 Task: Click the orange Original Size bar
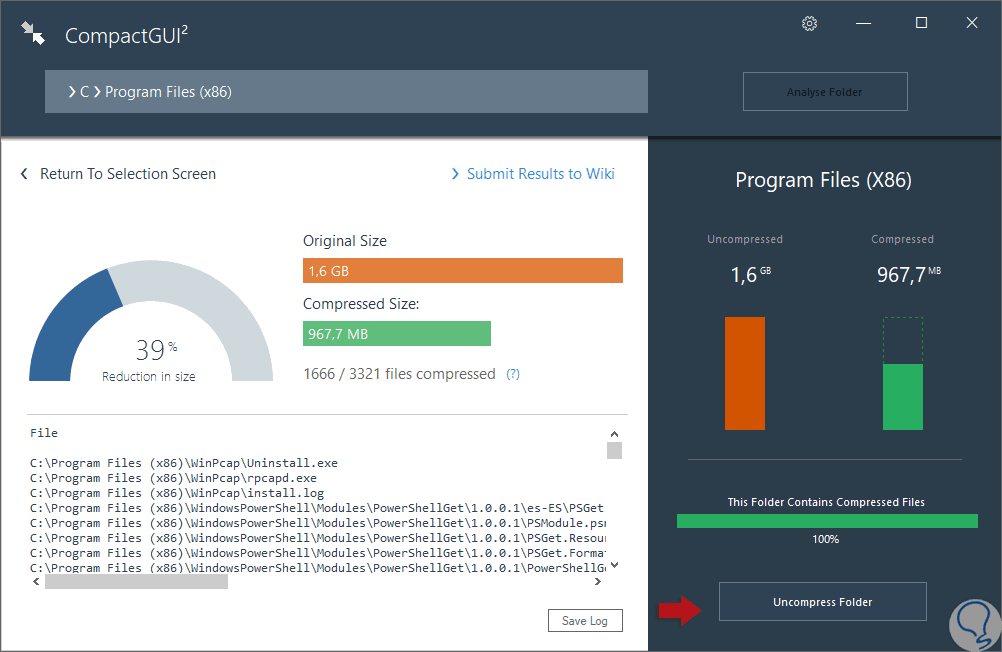click(x=462, y=271)
